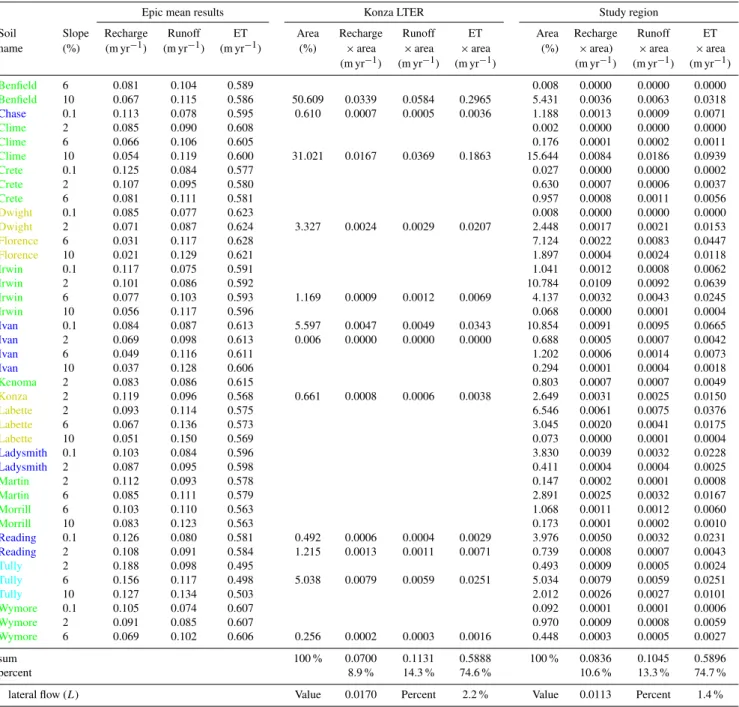
Task: Select the ET × area header under Study region
Action: tap(710, 48)
